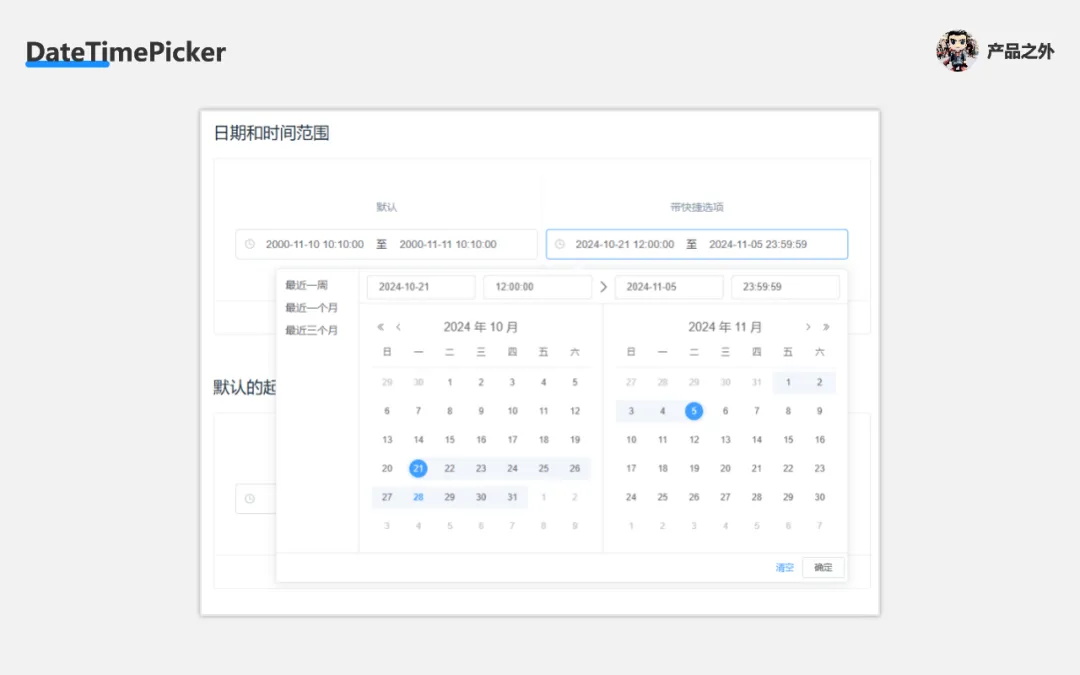
Task: Select November 12 in right calendar
Action: pos(694,439)
